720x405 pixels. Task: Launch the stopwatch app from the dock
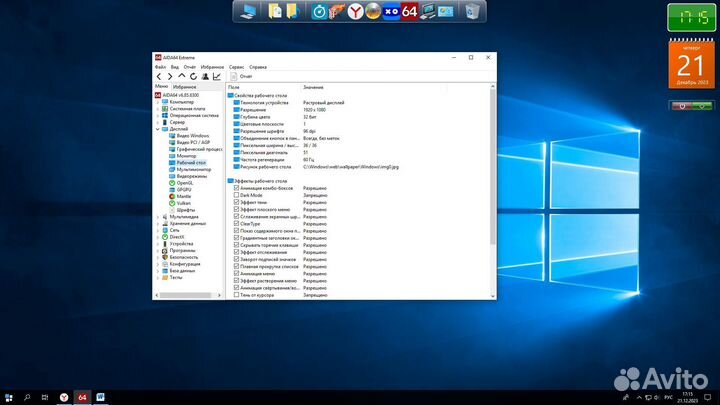tap(319, 12)
